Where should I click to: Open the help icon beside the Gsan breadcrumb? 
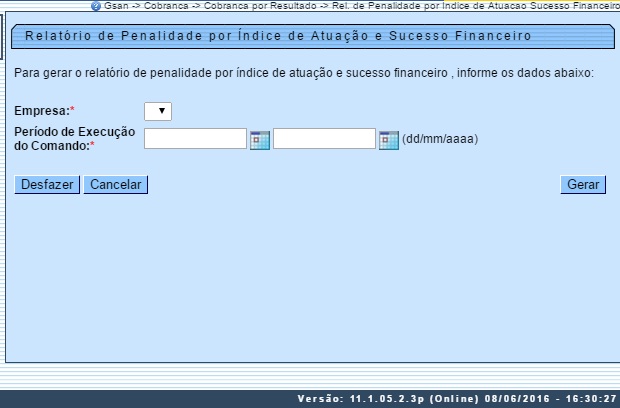click(96, 6)
